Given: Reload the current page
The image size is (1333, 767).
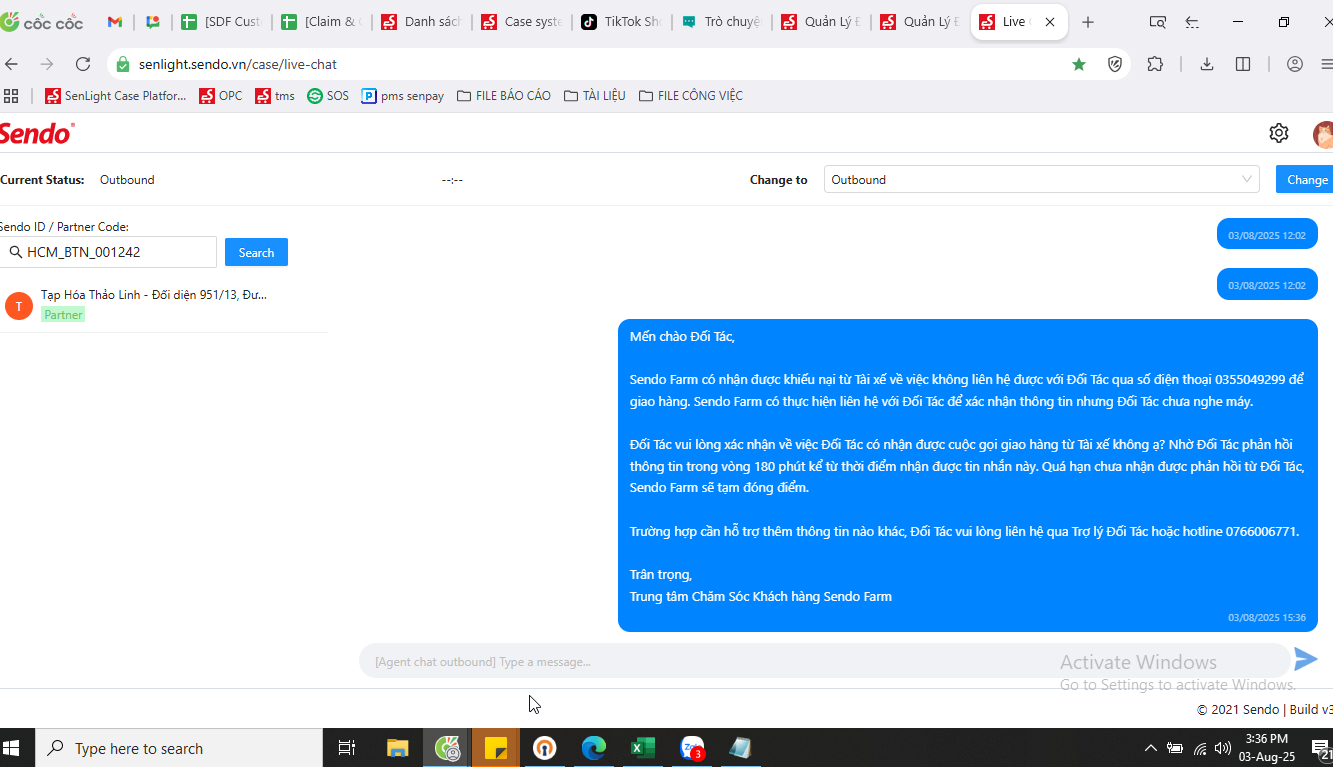Looking at the screenshot, I should 83,64.
